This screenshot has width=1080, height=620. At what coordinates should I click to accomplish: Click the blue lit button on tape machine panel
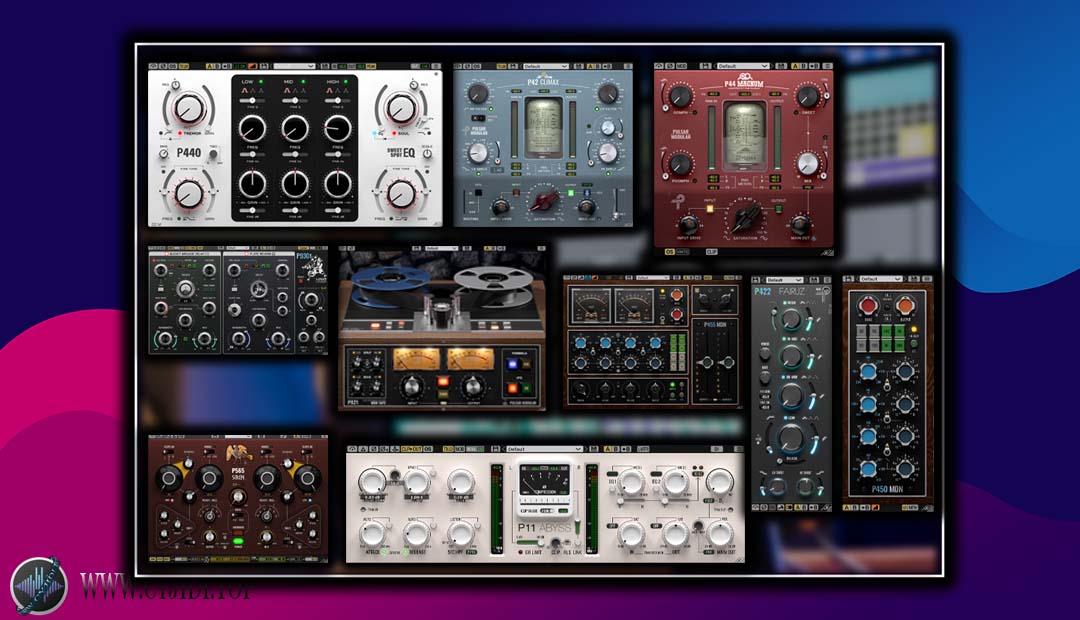click(512, 364)
